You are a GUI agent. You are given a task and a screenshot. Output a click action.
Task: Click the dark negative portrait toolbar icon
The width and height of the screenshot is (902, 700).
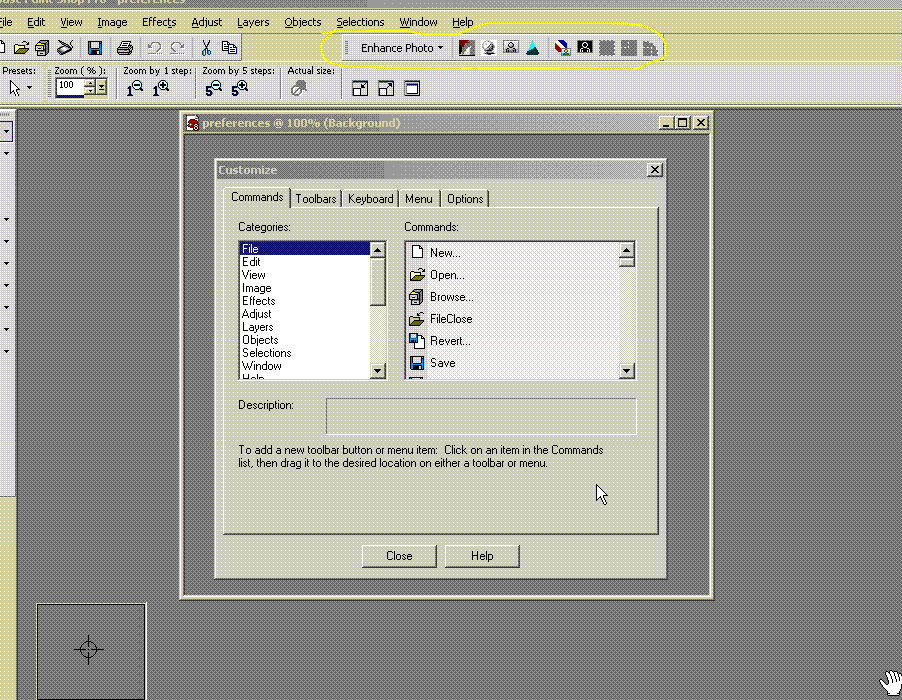[x=585, y=48]
